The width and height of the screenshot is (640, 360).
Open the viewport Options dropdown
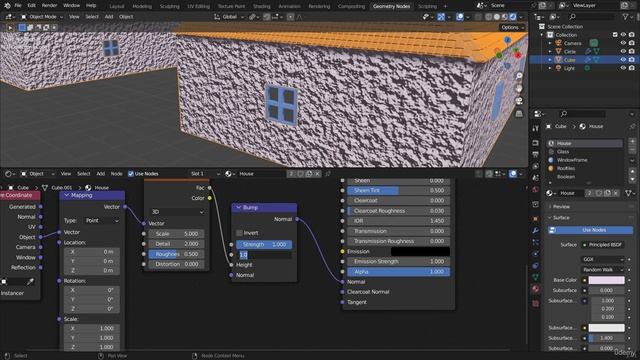tap(512, 27)
